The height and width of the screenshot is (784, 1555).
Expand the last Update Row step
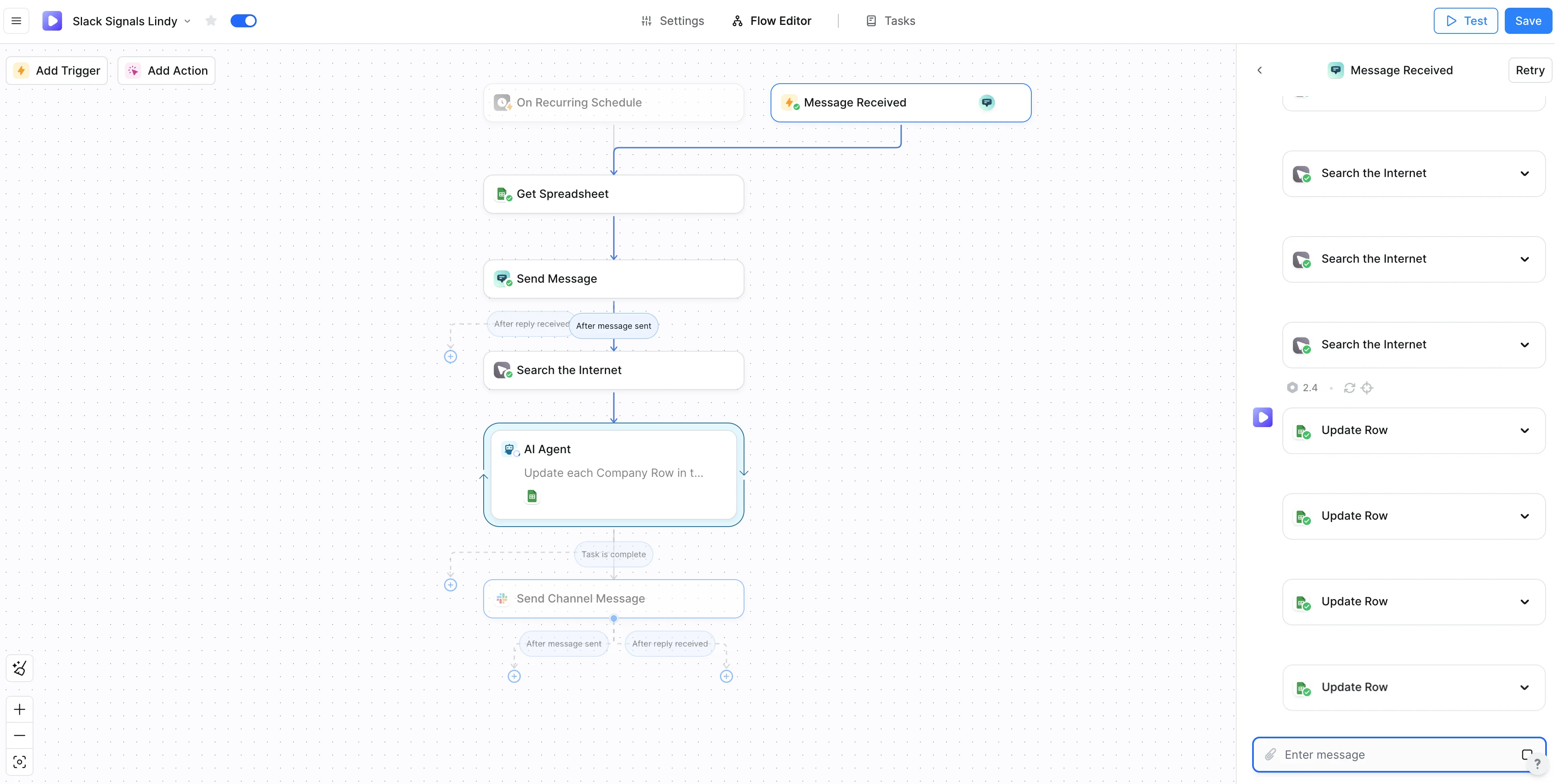[1524, 687]
